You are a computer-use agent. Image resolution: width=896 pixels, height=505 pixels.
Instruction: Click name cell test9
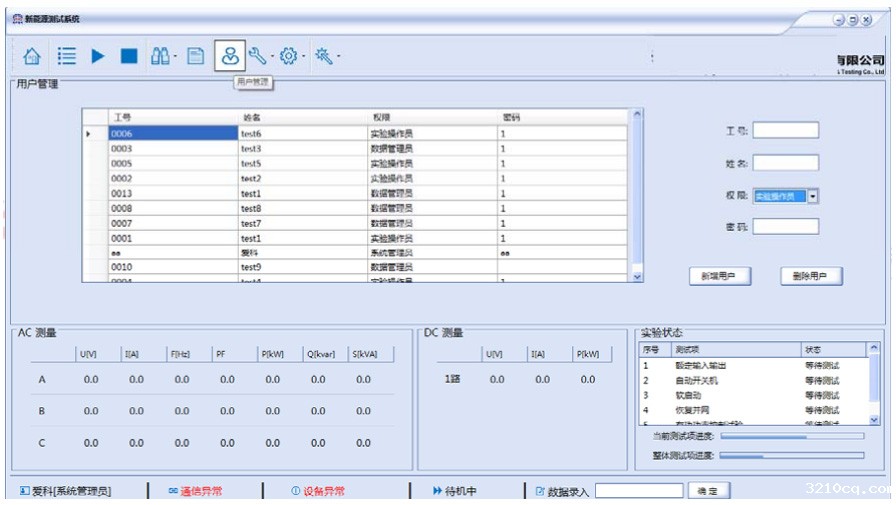coord(303,267)
